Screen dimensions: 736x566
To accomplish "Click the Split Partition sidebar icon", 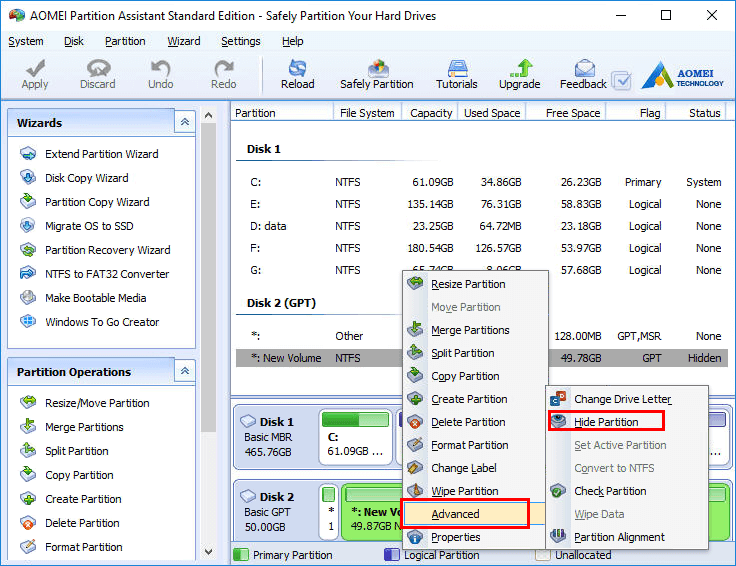I will 28,450.
